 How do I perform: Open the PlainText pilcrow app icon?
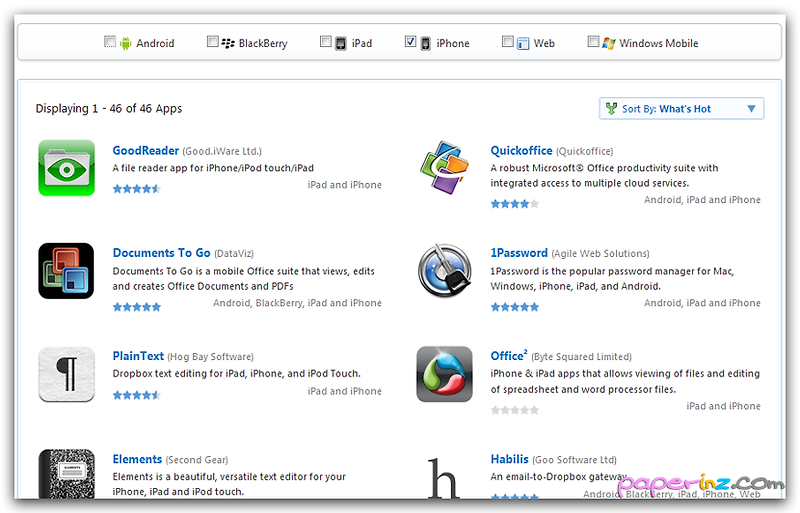[x=66, y=374]
